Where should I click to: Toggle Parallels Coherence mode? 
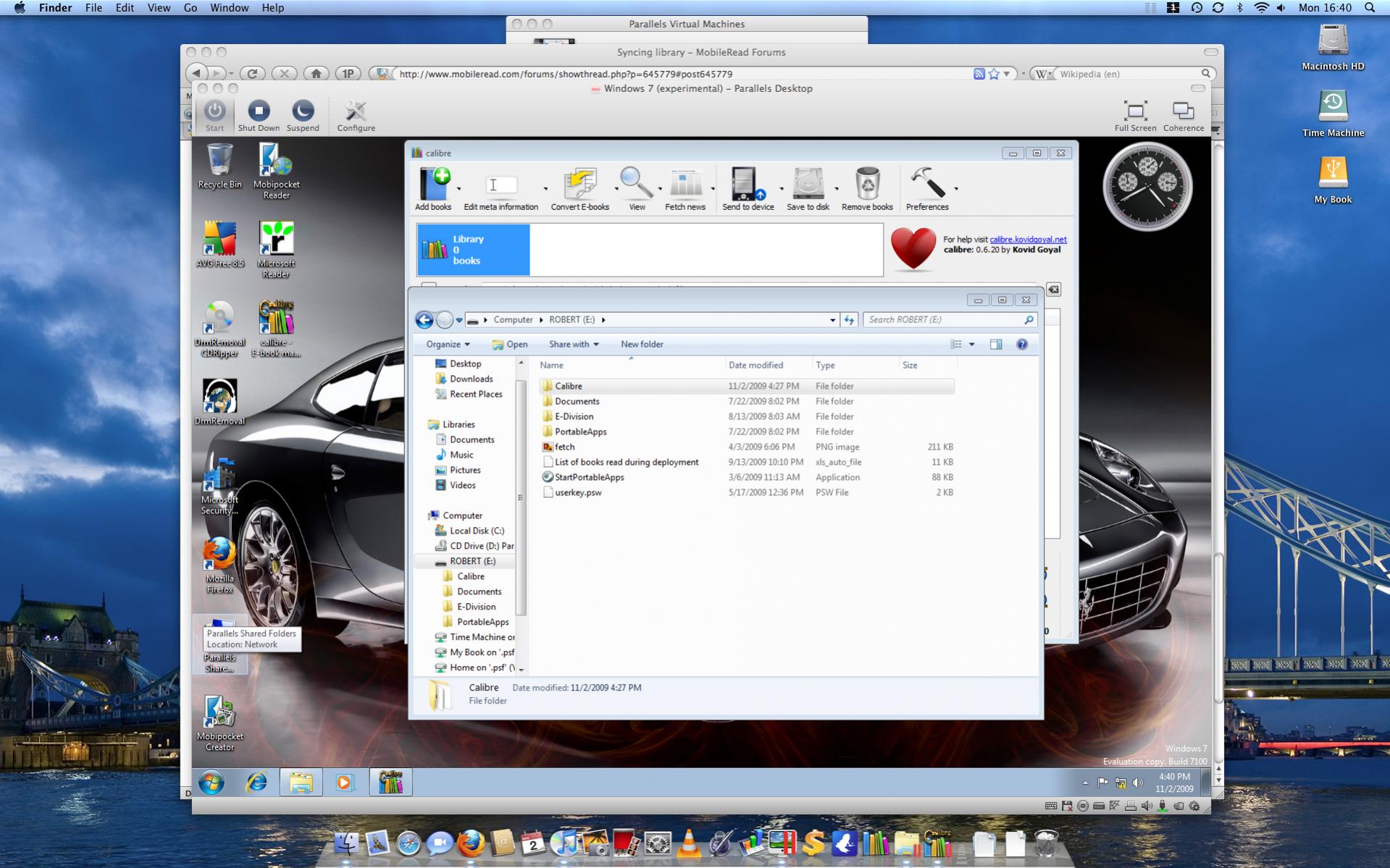[1183, 112]
